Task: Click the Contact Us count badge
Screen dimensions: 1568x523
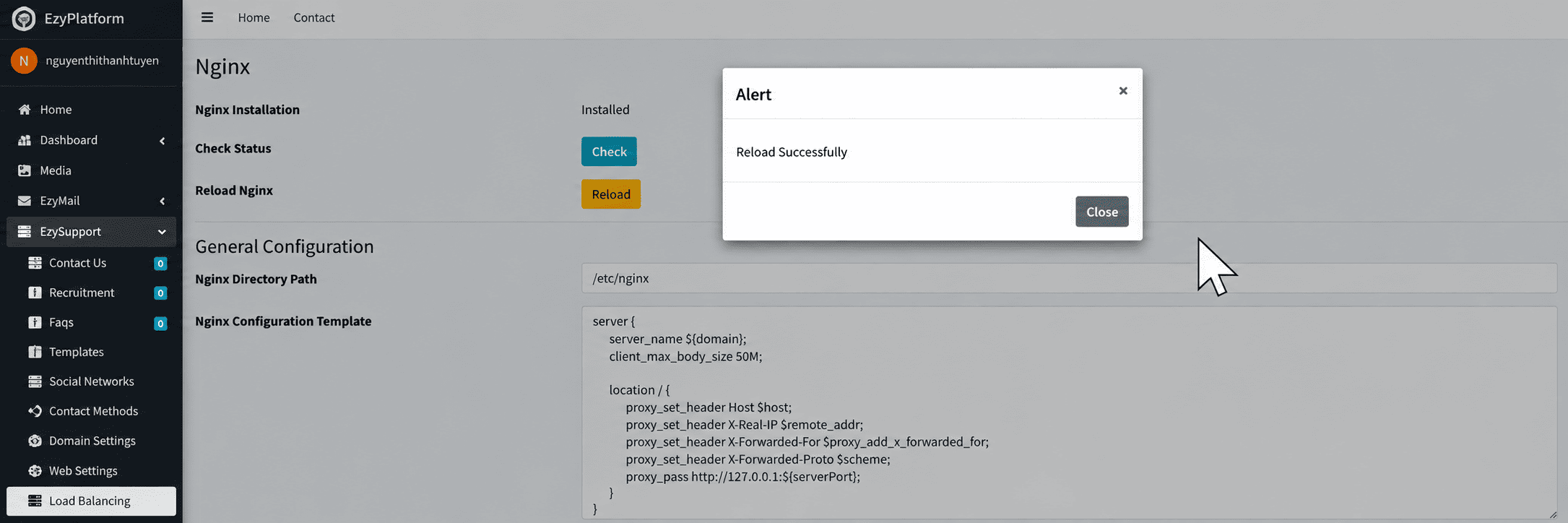Action: coord(160,264)
